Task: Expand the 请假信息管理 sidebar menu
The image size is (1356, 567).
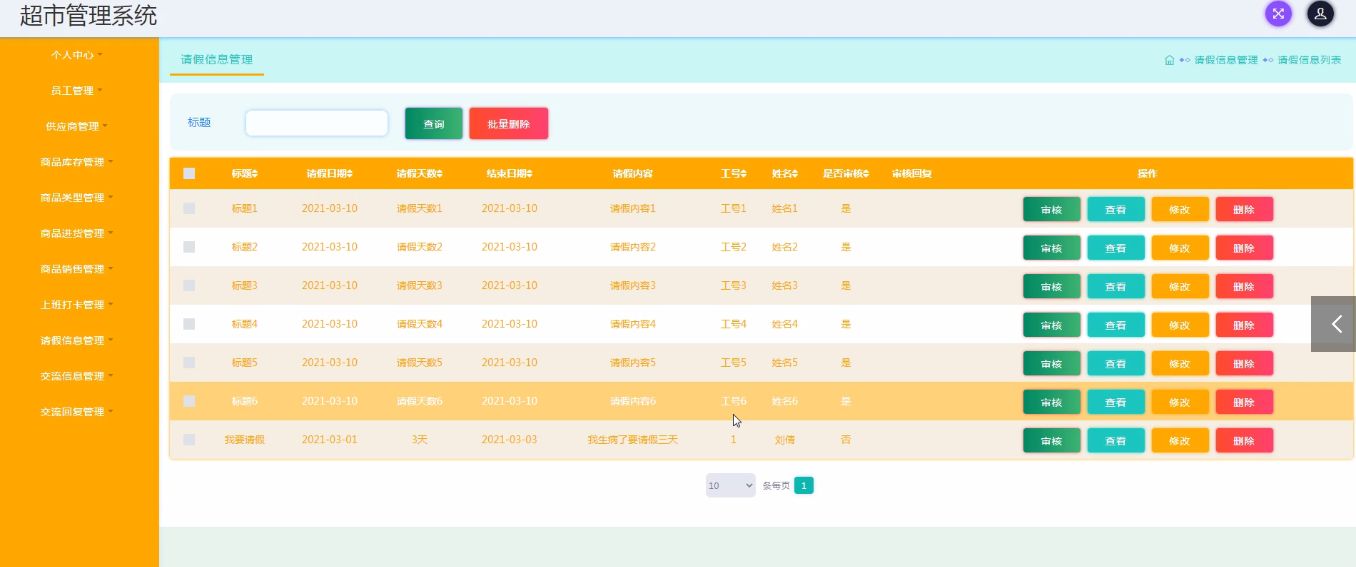Action: tap(78, 341)
